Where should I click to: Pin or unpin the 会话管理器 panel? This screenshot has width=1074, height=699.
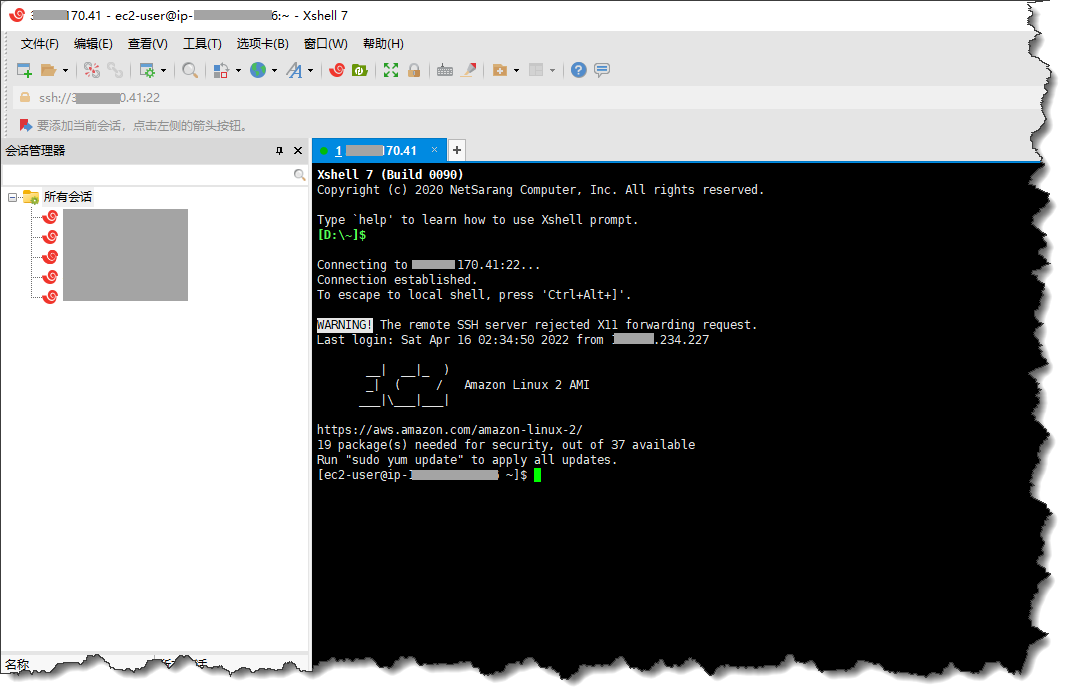click(x=279, y=151)
